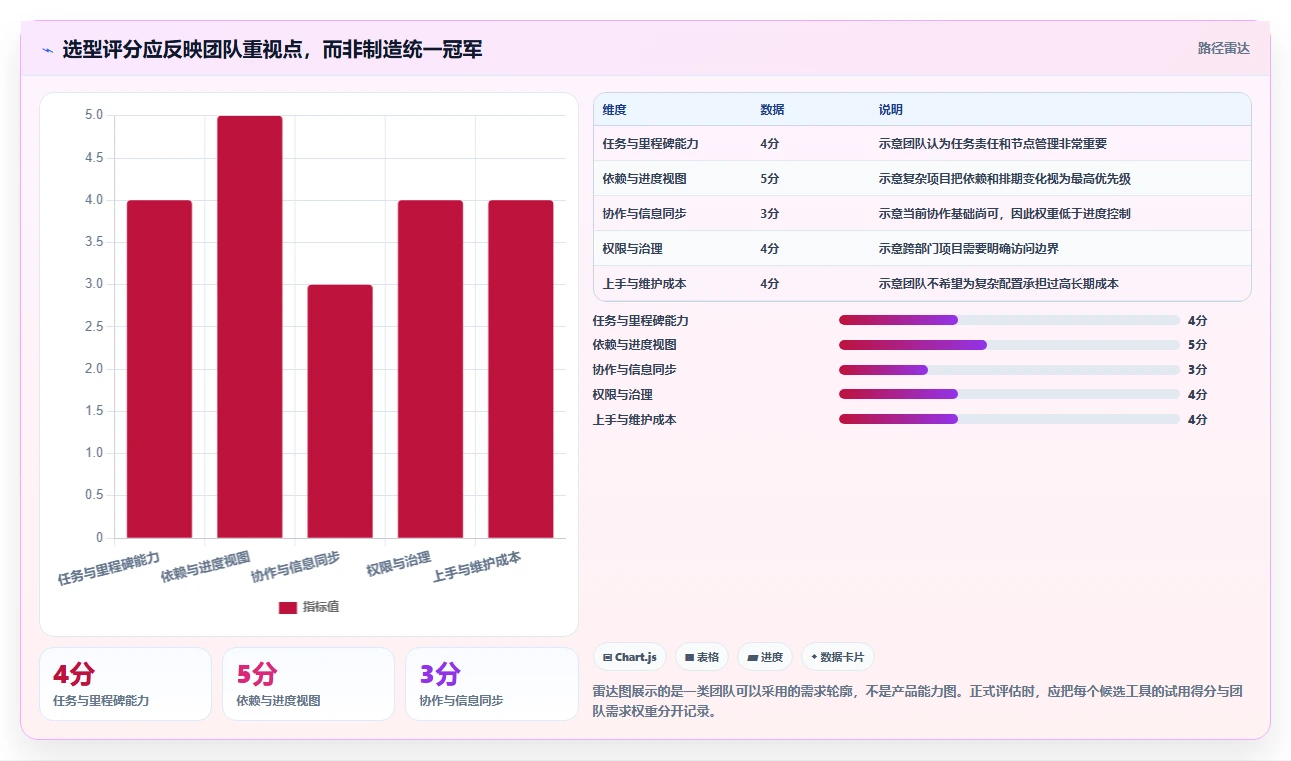
Task: Toggle the 指标值 chart legend swatch
Action: pos(288,607)
